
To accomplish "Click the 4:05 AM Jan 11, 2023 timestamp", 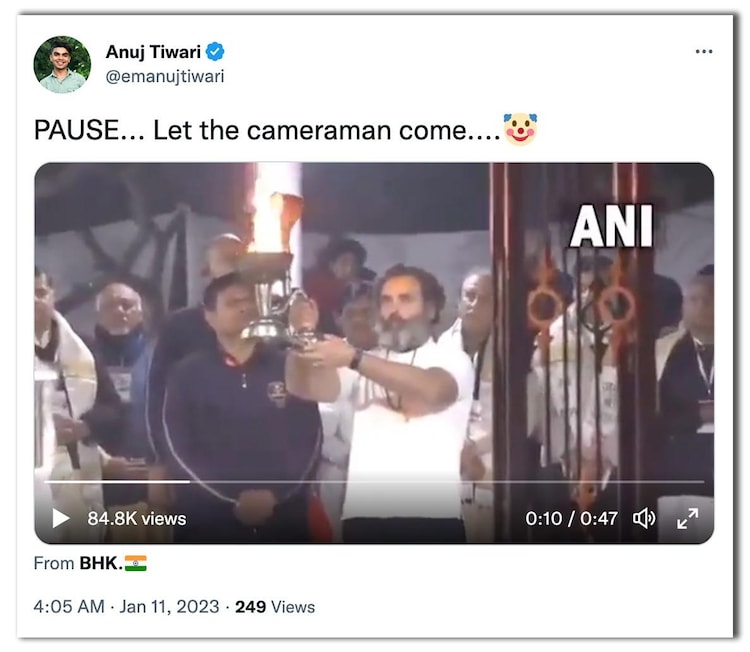I will point(125,606).
